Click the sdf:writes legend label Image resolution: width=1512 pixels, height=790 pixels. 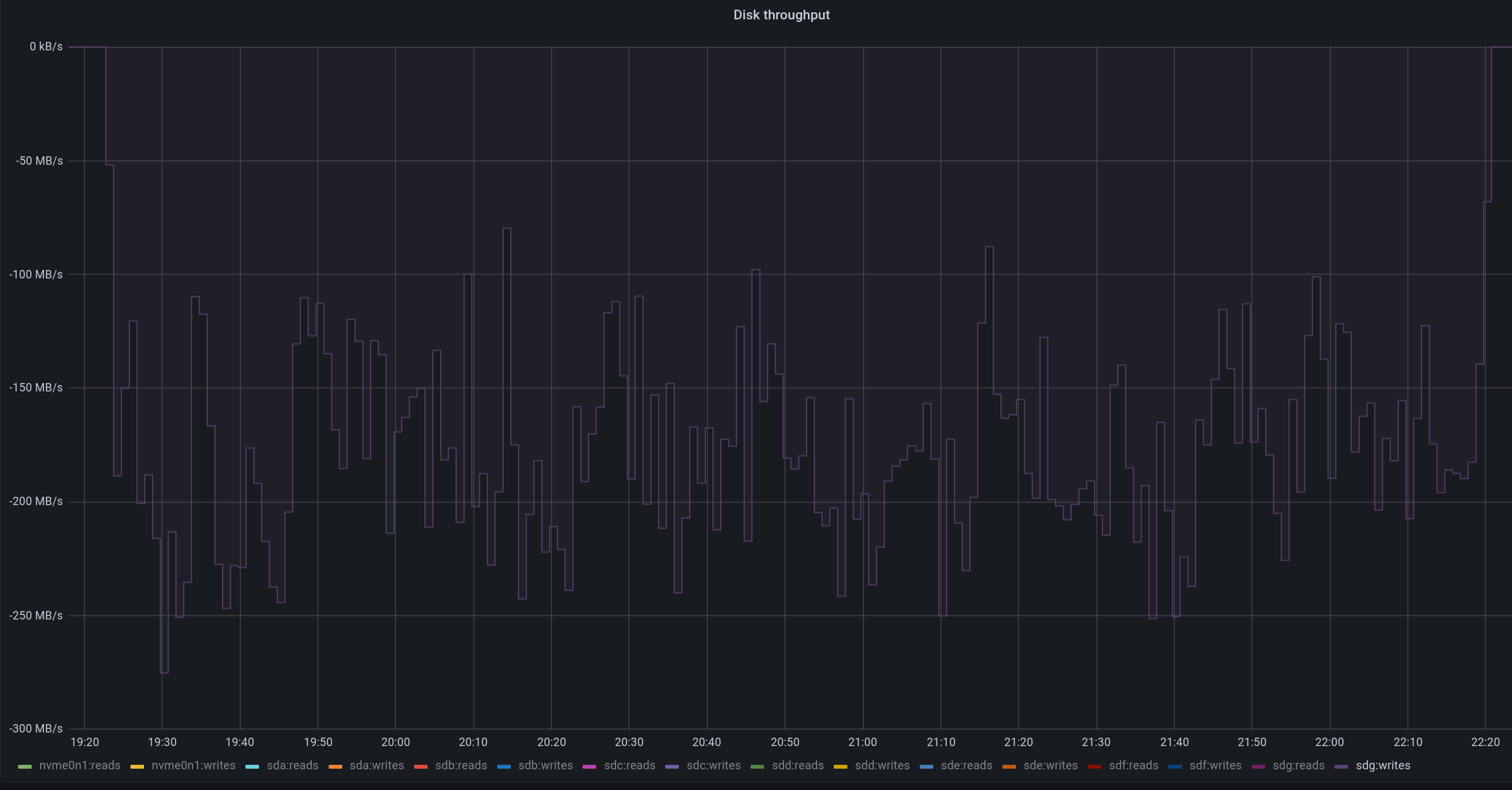tap(1215, 765)
